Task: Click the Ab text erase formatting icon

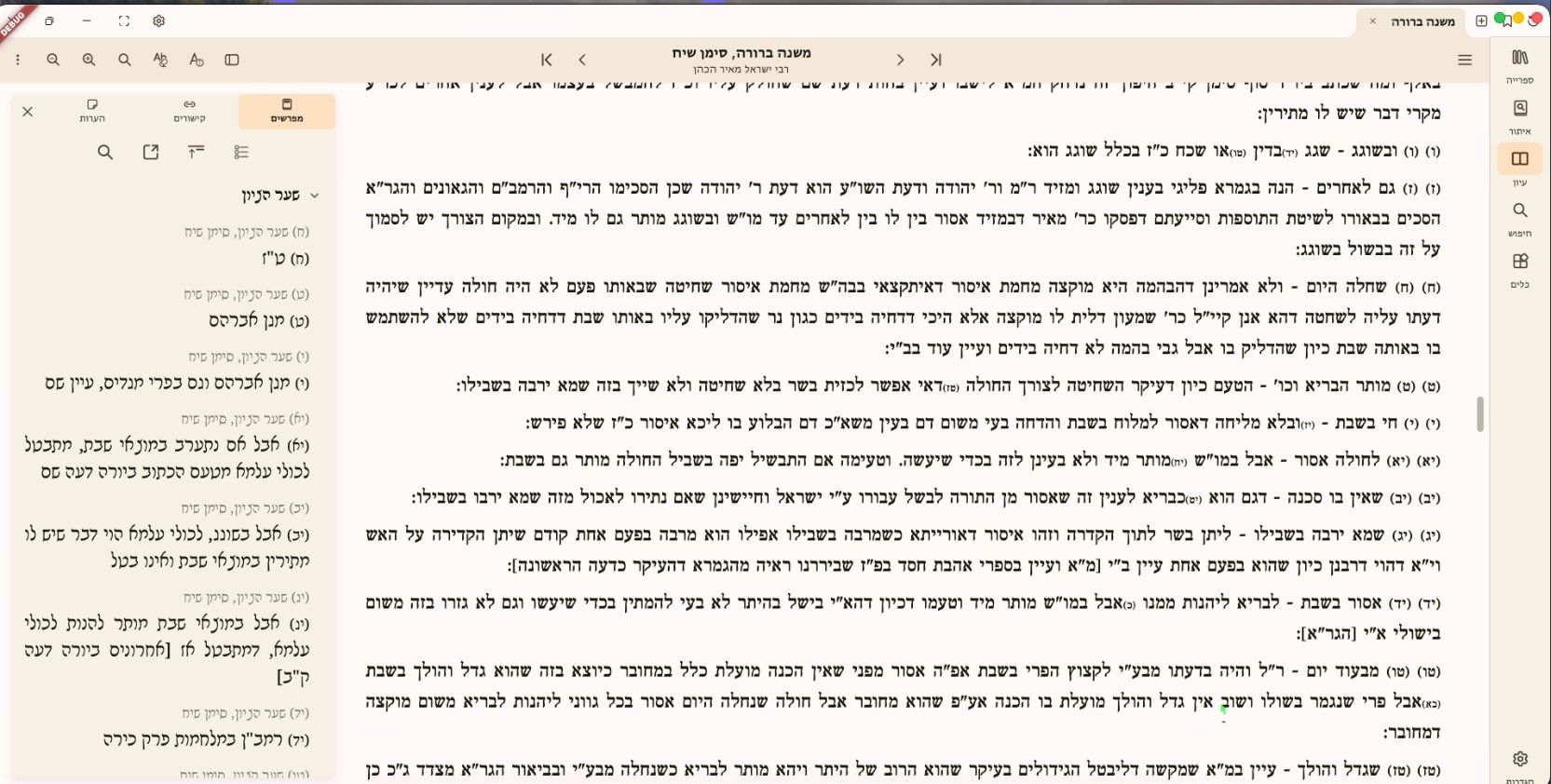Action: (160, 60)
